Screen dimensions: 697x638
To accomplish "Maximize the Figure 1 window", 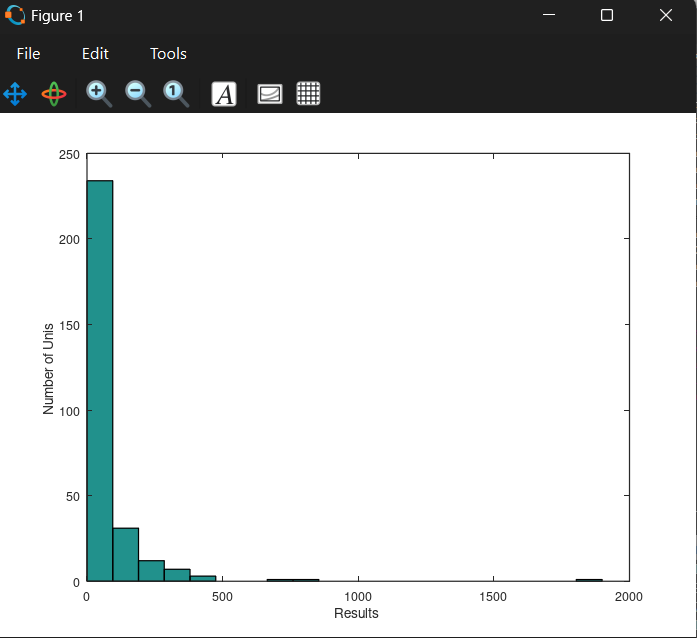I will (606, 16).
